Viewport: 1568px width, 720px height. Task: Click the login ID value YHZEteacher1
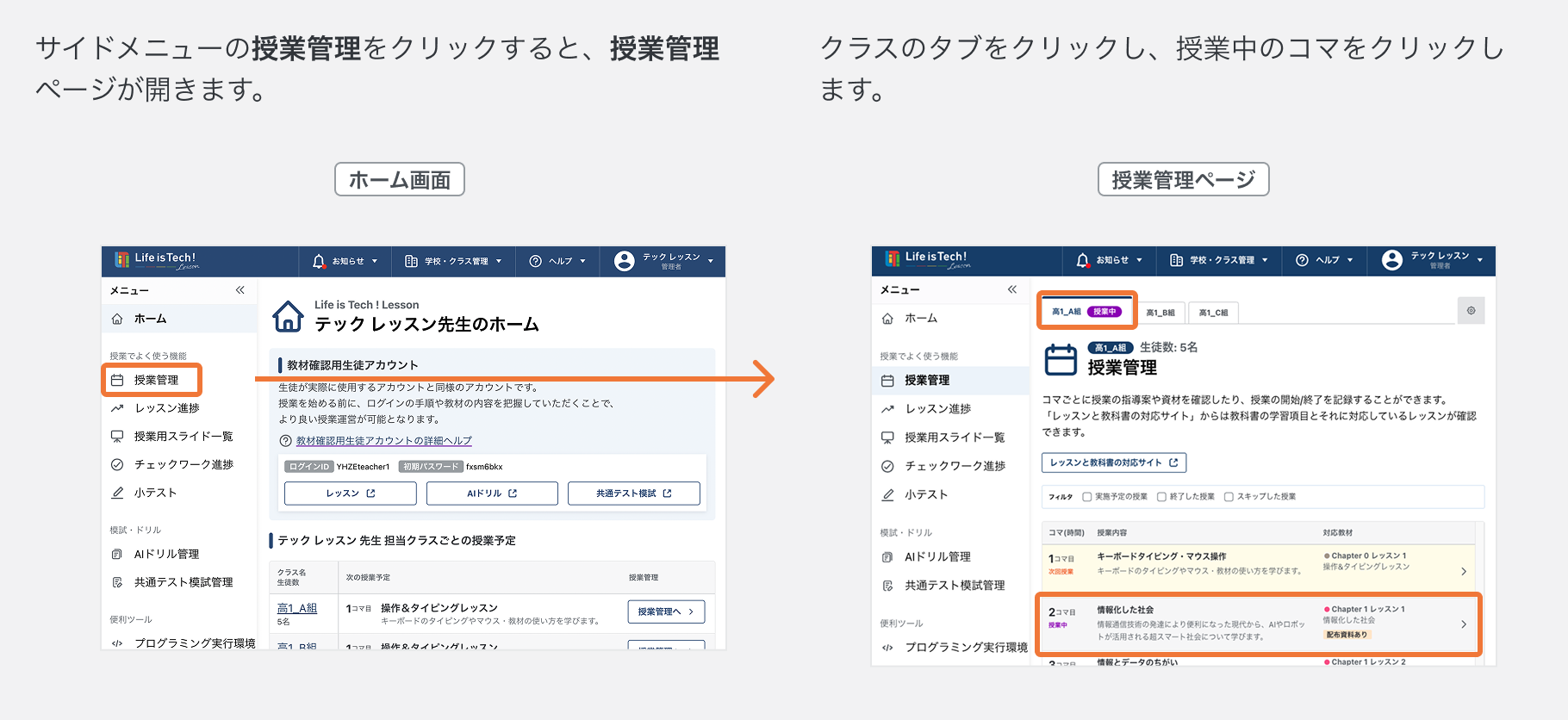coord(363,467)
